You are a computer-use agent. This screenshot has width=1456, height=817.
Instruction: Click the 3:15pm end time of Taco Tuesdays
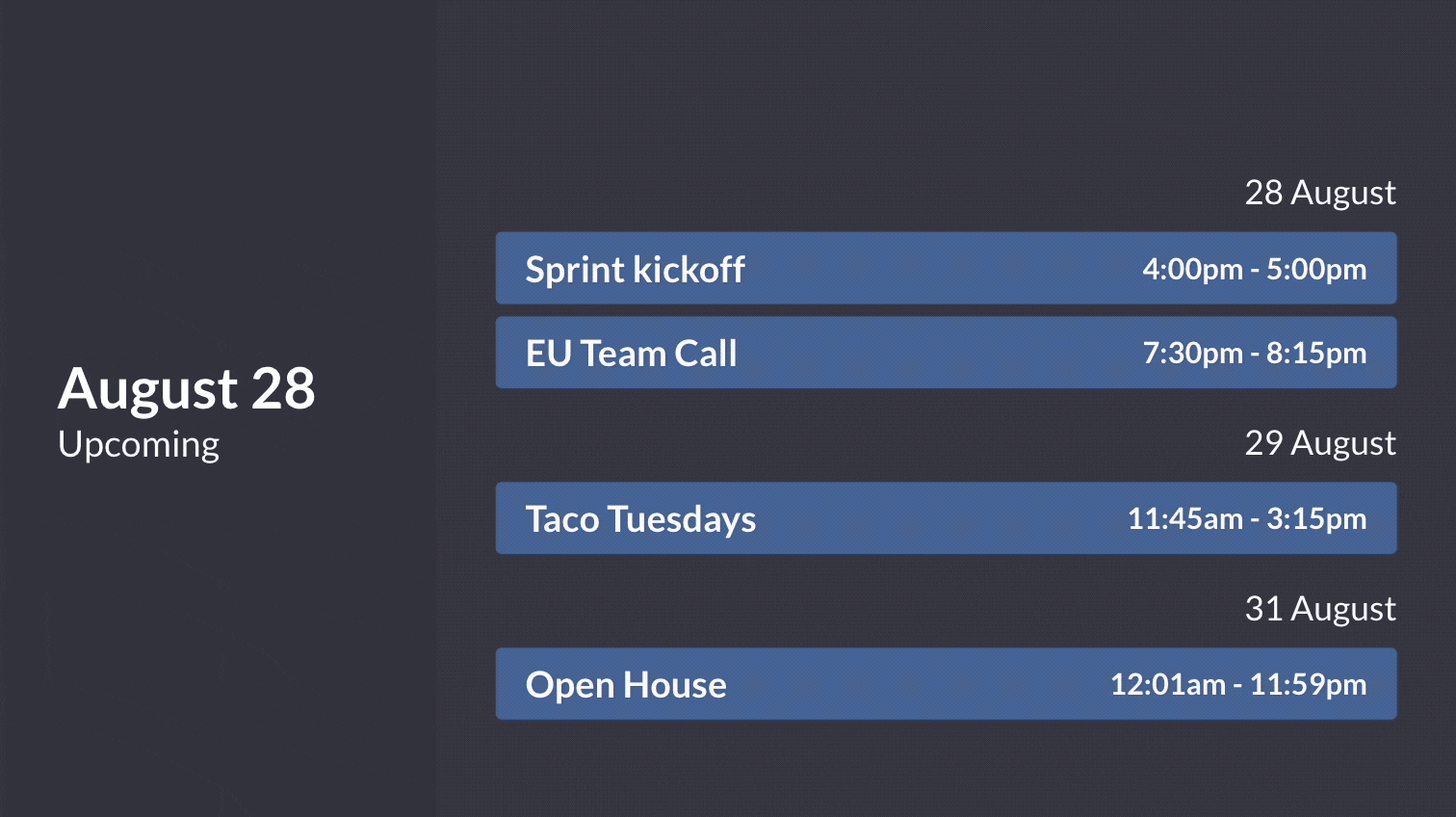(x=1316, y=518)
